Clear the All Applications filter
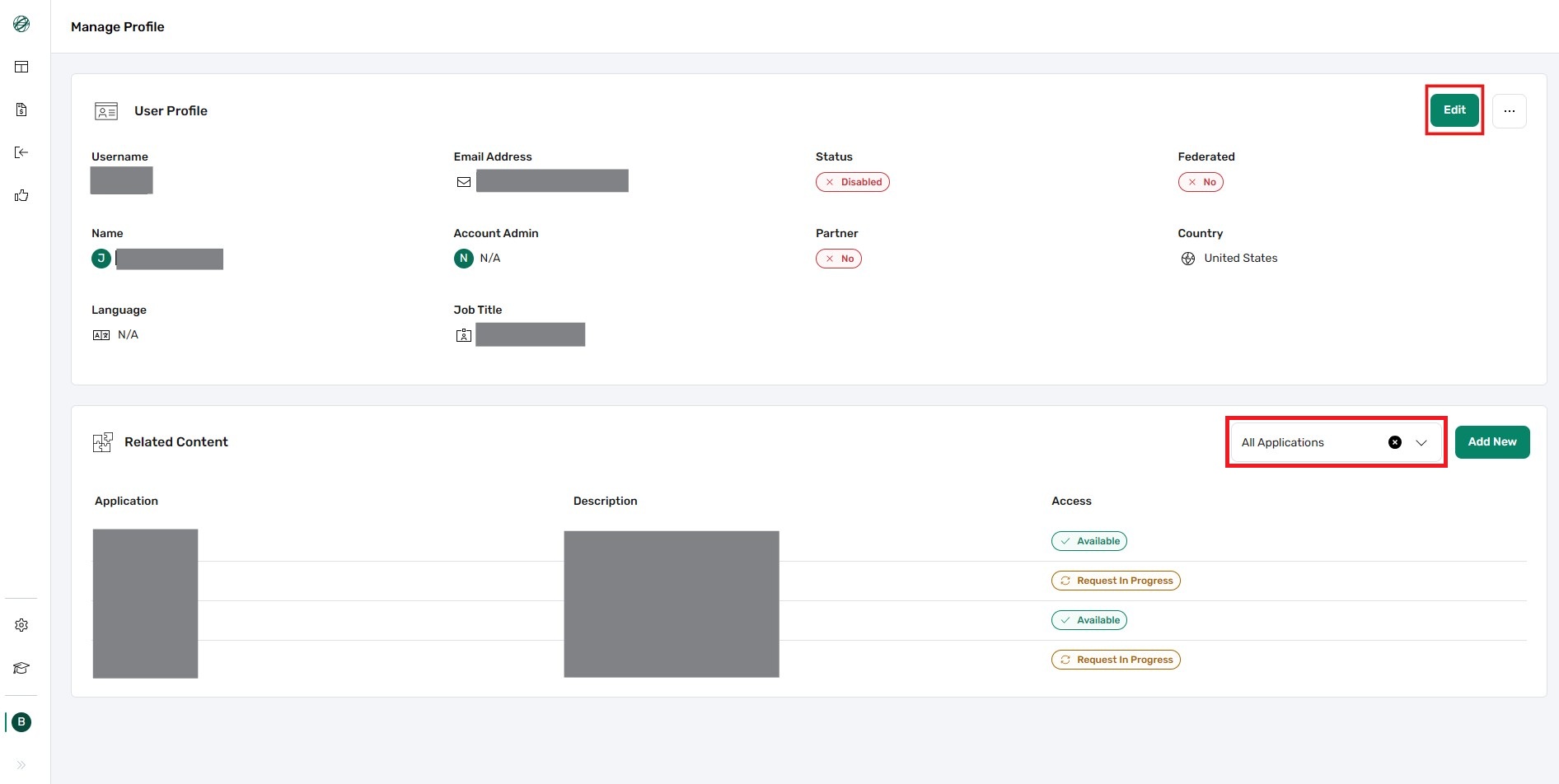This screenshot has width=1559, height=784. click(1395, 442)
